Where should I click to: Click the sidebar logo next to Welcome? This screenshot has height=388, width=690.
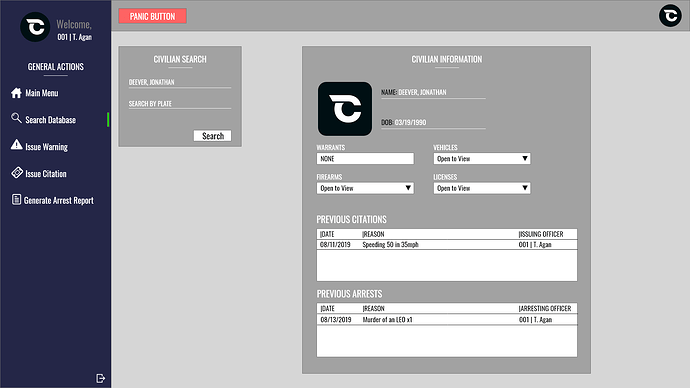[x=35, y=27]
